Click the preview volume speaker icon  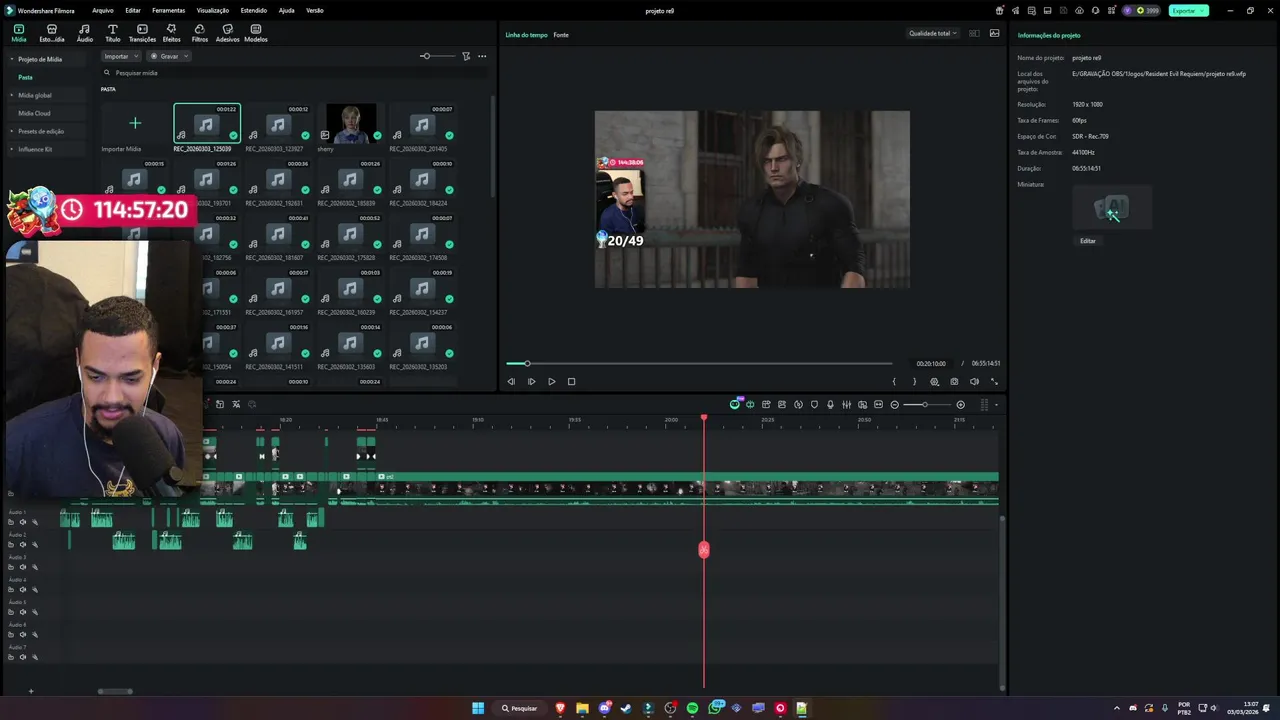[974, 381]
